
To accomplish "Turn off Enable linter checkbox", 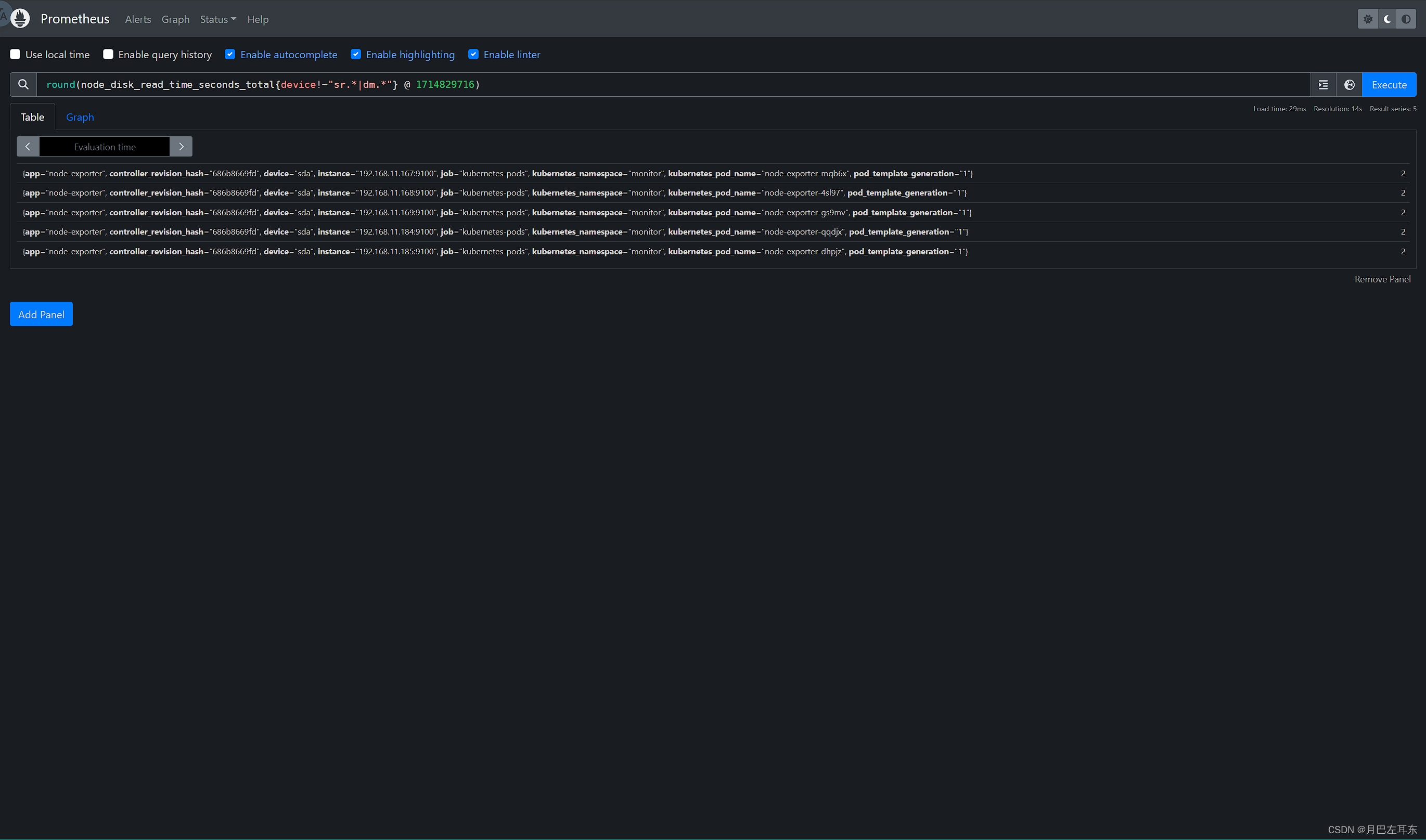I will point(473,54).
